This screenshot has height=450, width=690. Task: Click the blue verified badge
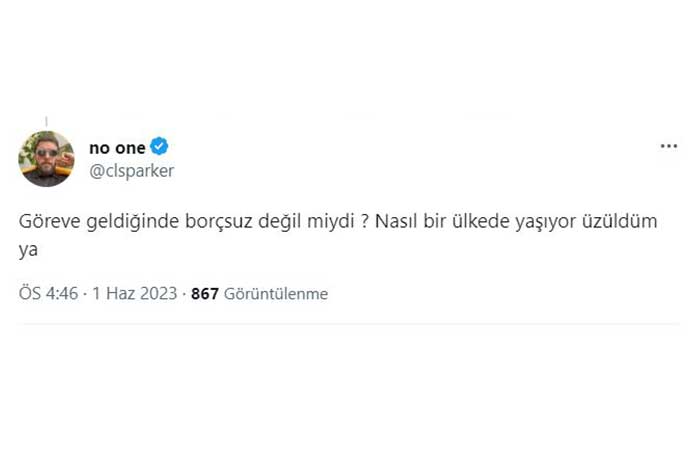[x=160, y=148]
